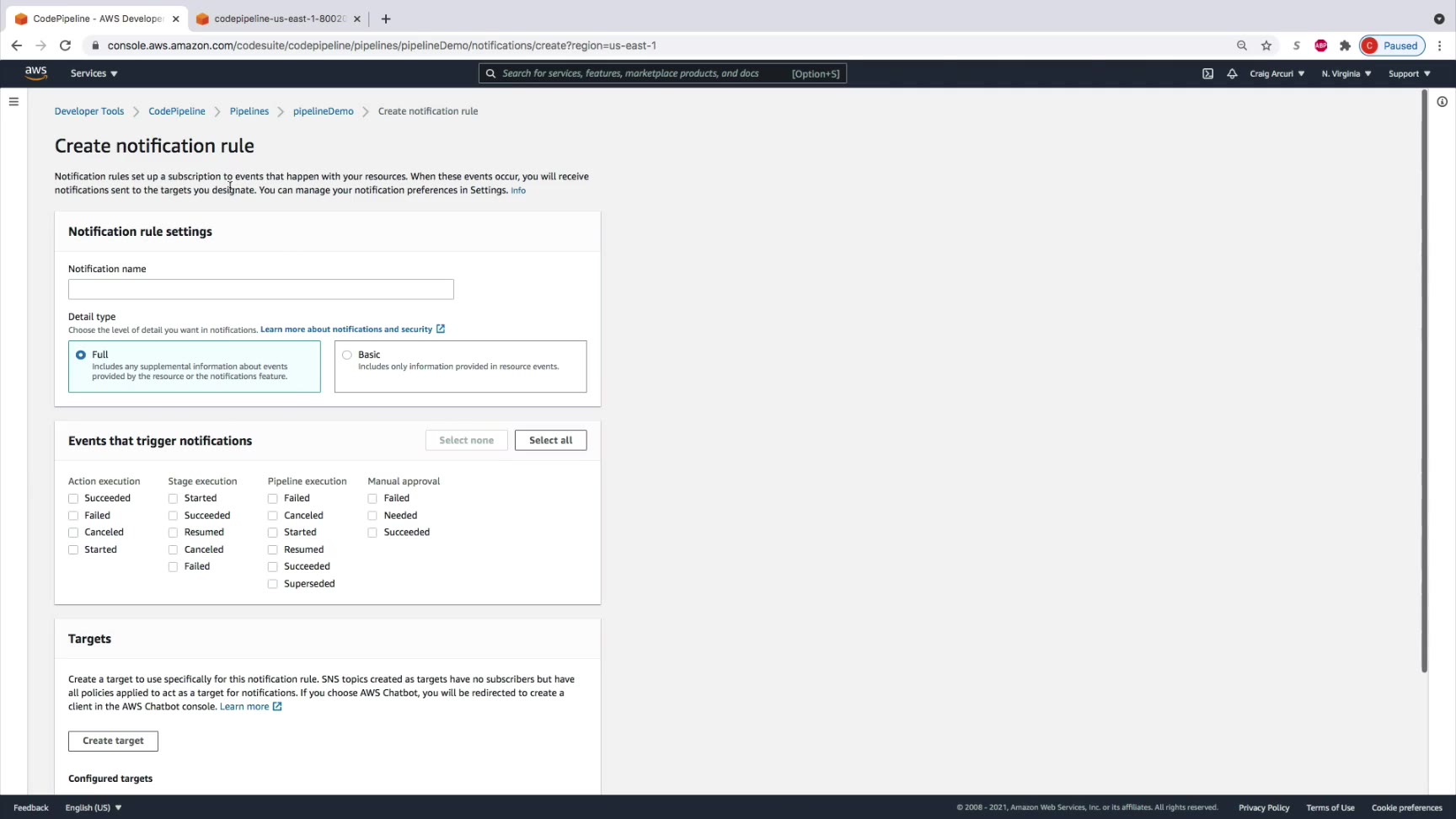The image size is (1456, 819).
Task: Open the N. Virginia region dropdown
Action: click(1346, 73)
